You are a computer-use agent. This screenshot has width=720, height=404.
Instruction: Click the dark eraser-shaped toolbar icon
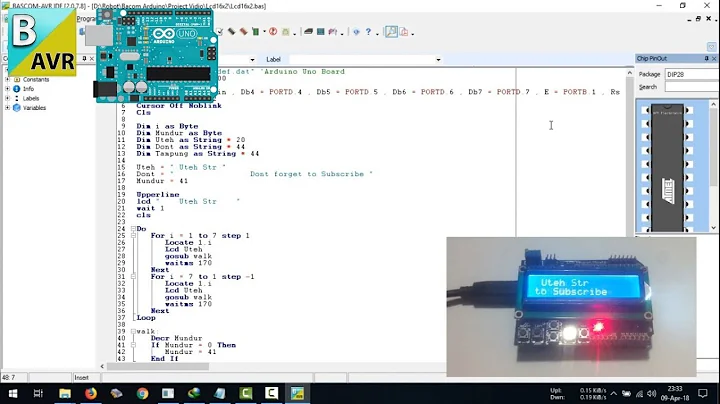pos(308,32)
